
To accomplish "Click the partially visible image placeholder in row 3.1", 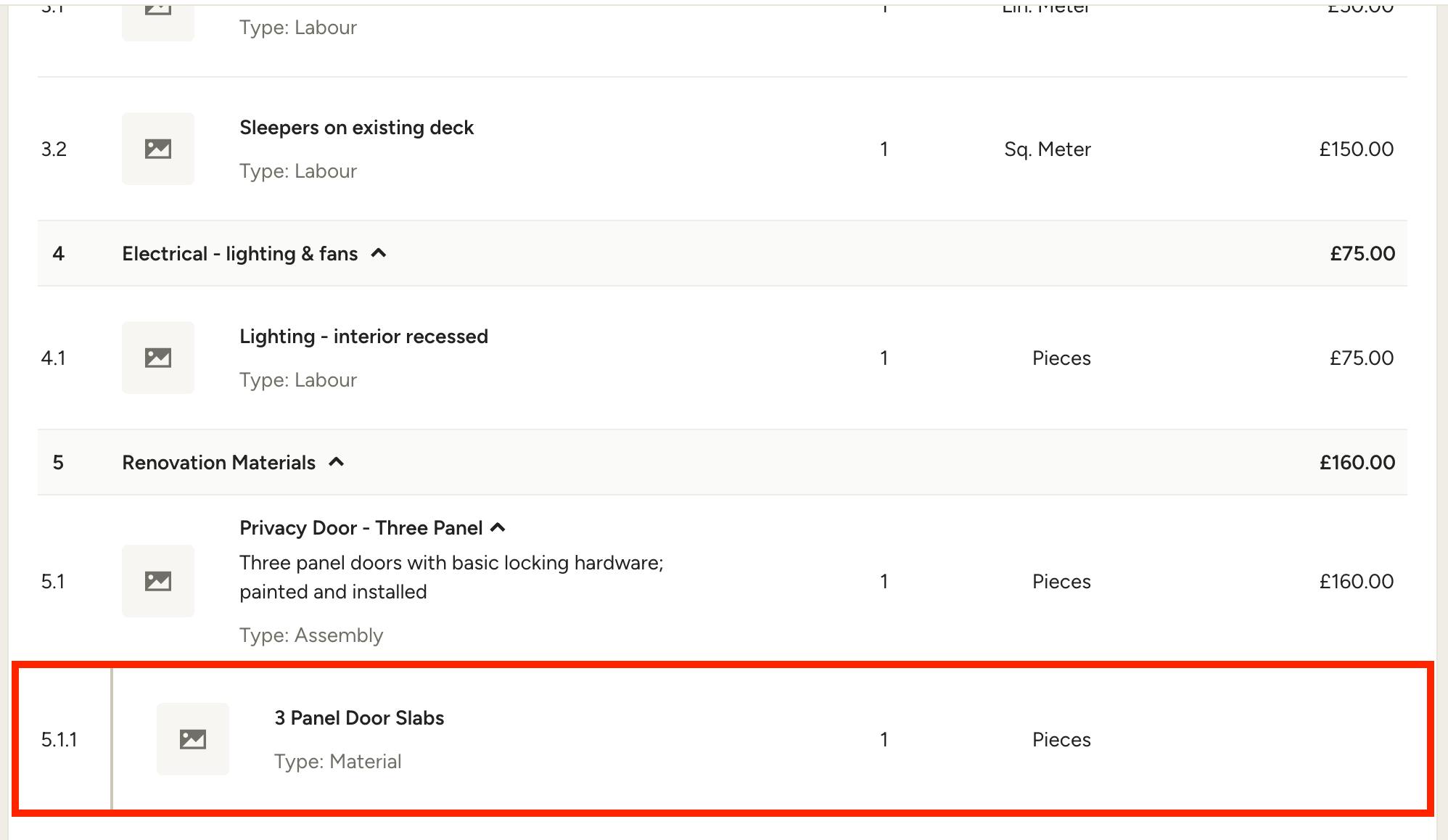I will [158, 20].
